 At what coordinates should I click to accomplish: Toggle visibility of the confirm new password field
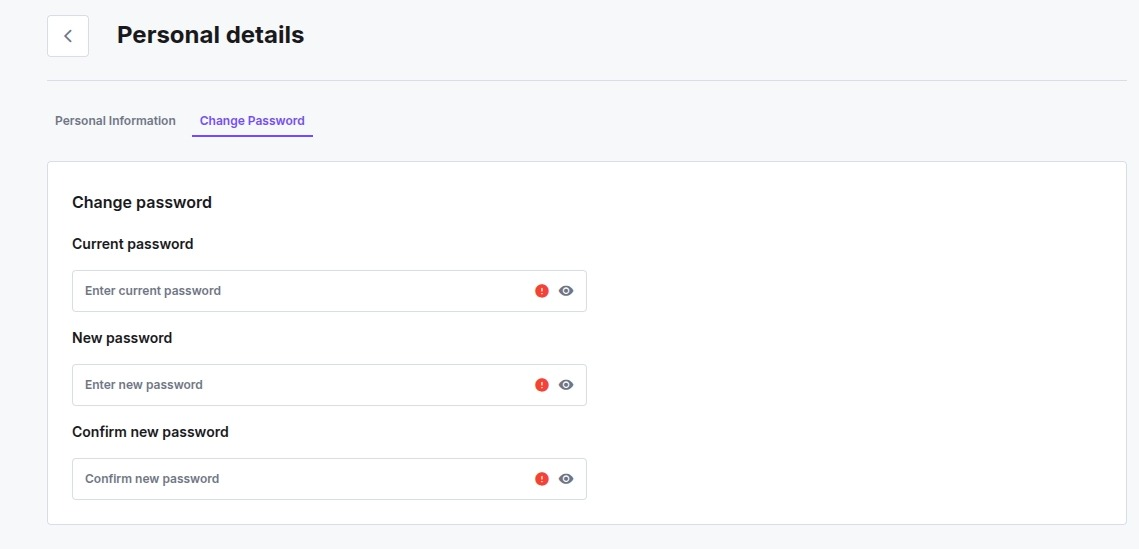tap(567, 479)
